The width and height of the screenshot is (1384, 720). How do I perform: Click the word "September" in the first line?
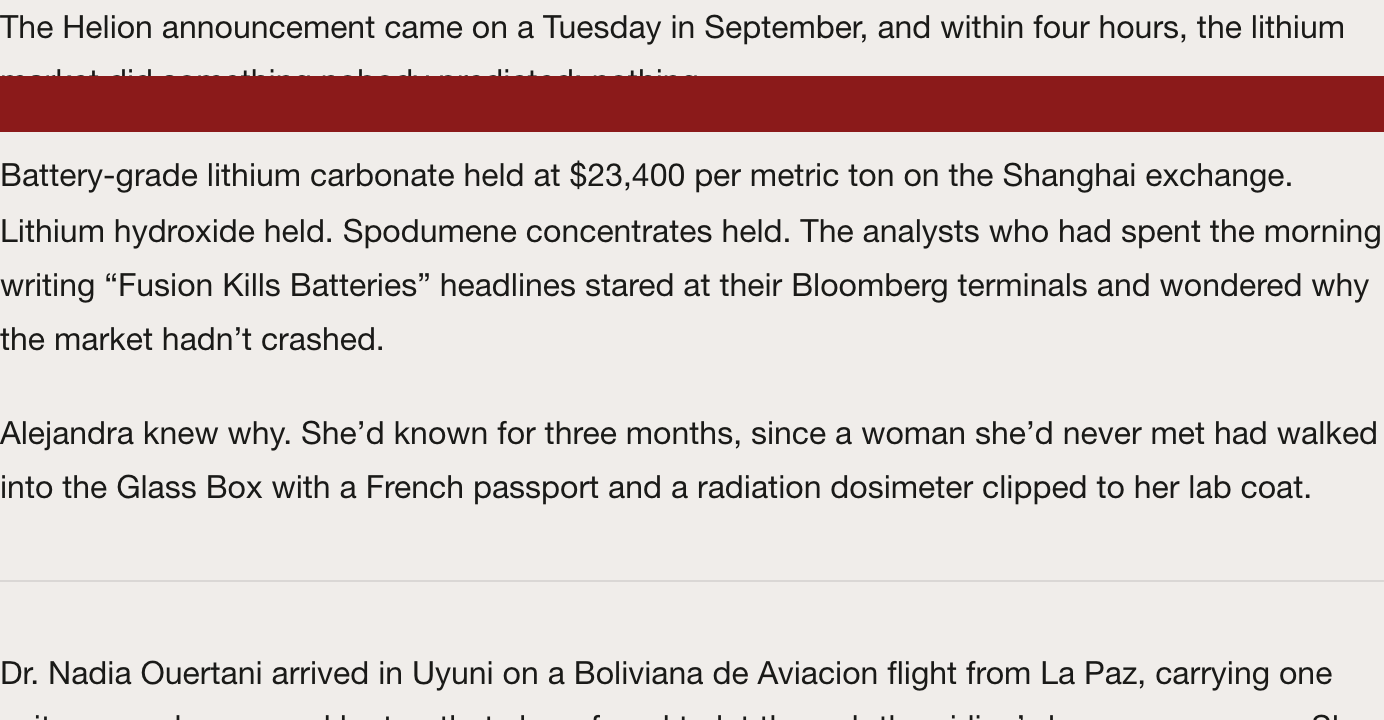click(785, 28)
